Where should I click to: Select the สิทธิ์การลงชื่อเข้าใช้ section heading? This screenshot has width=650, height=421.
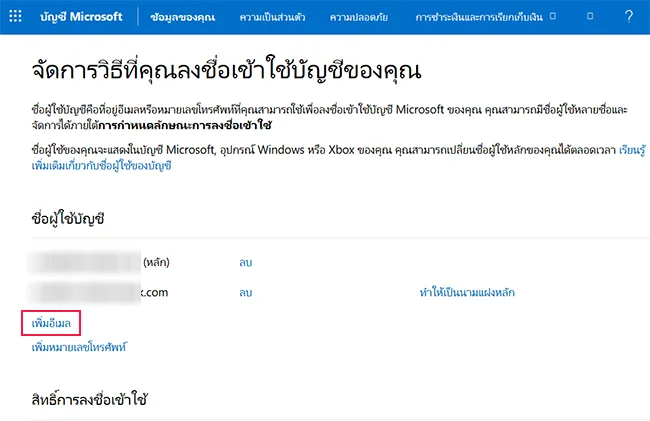tap(89, 399)
